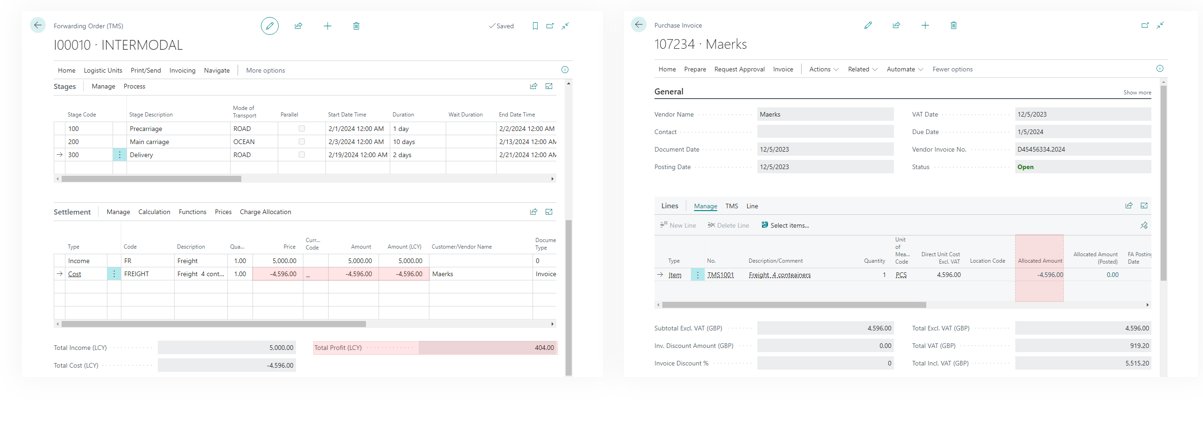Viewport: 1203px width, 428px height.
Task: Toggle Parallel checkbox for Precarriage stage
Action: click(301, 129)
